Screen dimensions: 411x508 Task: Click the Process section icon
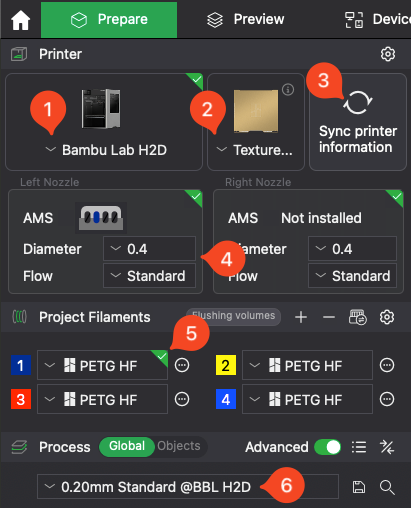click(19, 447)
